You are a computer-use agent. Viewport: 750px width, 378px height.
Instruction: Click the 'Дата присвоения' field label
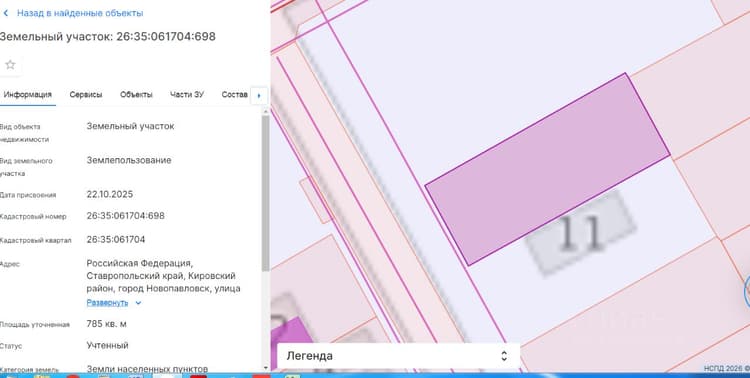coord(28,195)
